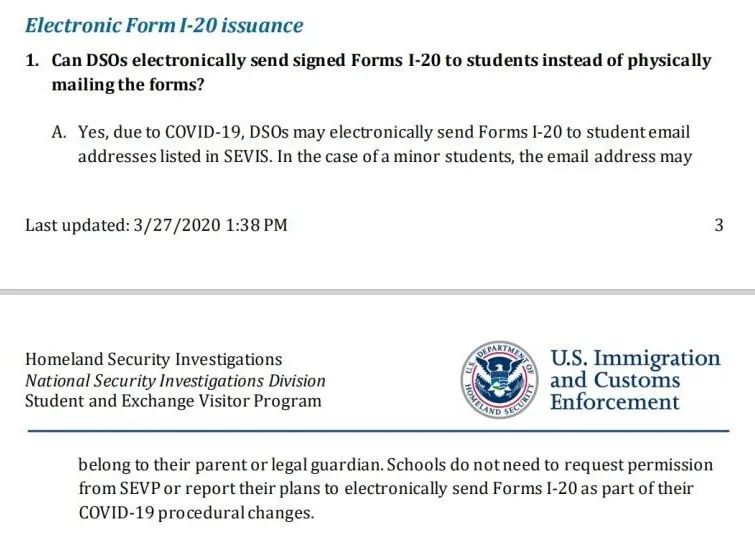Click the 'COVID-19 procedural changes.' closing line

click(x=195, y=512)
